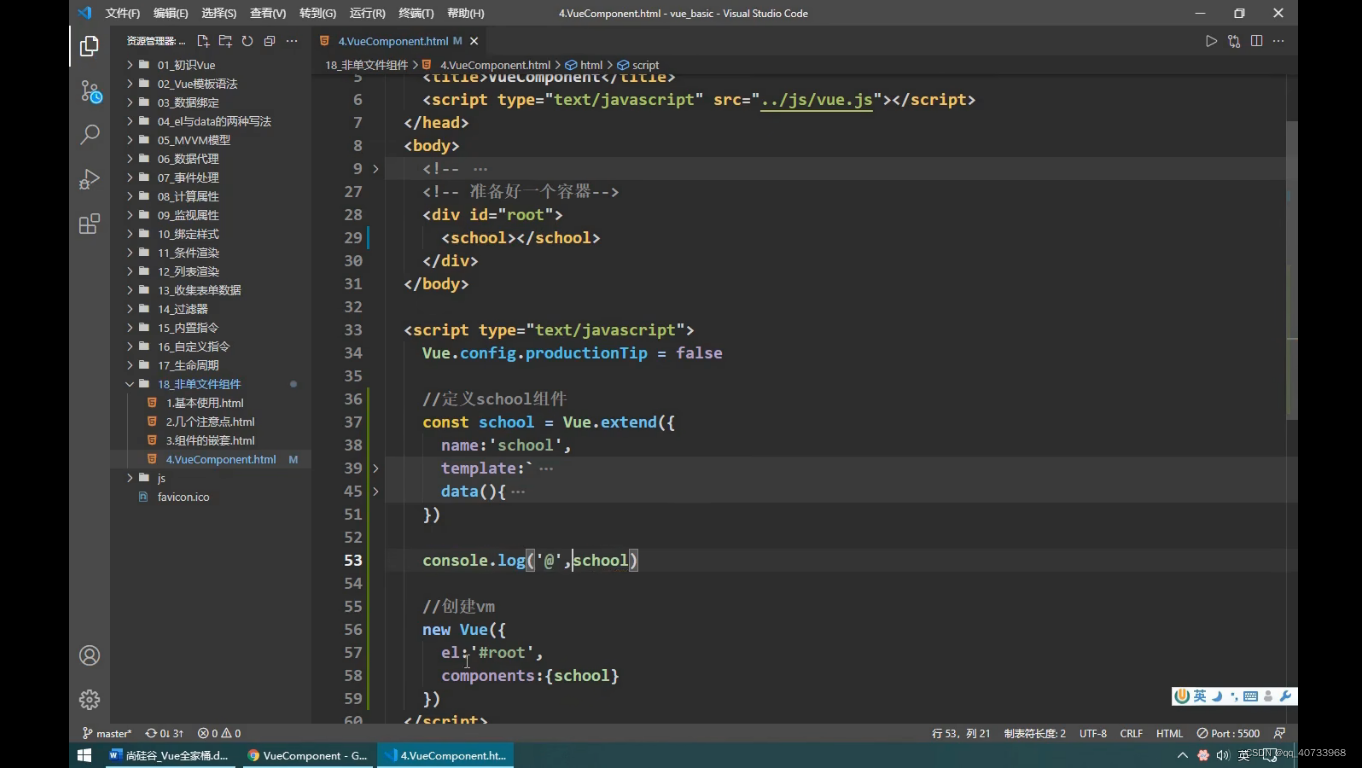This screenshot has height=768, width=1362.
Task: Open the 终端(T) menu
Action: (x=416, y=13)
